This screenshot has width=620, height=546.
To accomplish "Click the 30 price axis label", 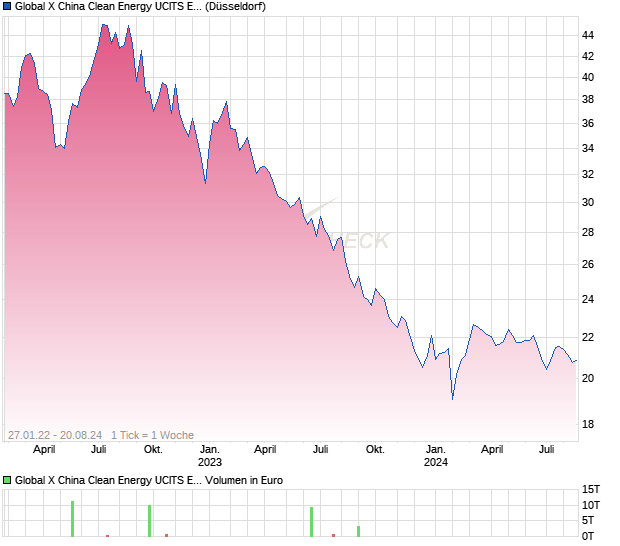I will tap(588, 202).
